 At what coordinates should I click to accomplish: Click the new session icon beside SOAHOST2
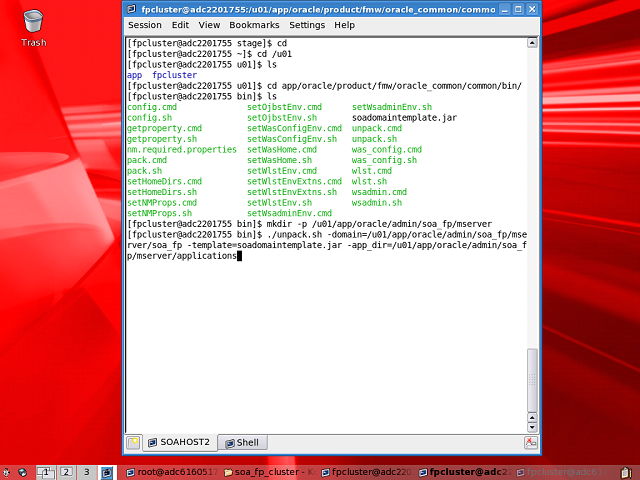133,442
